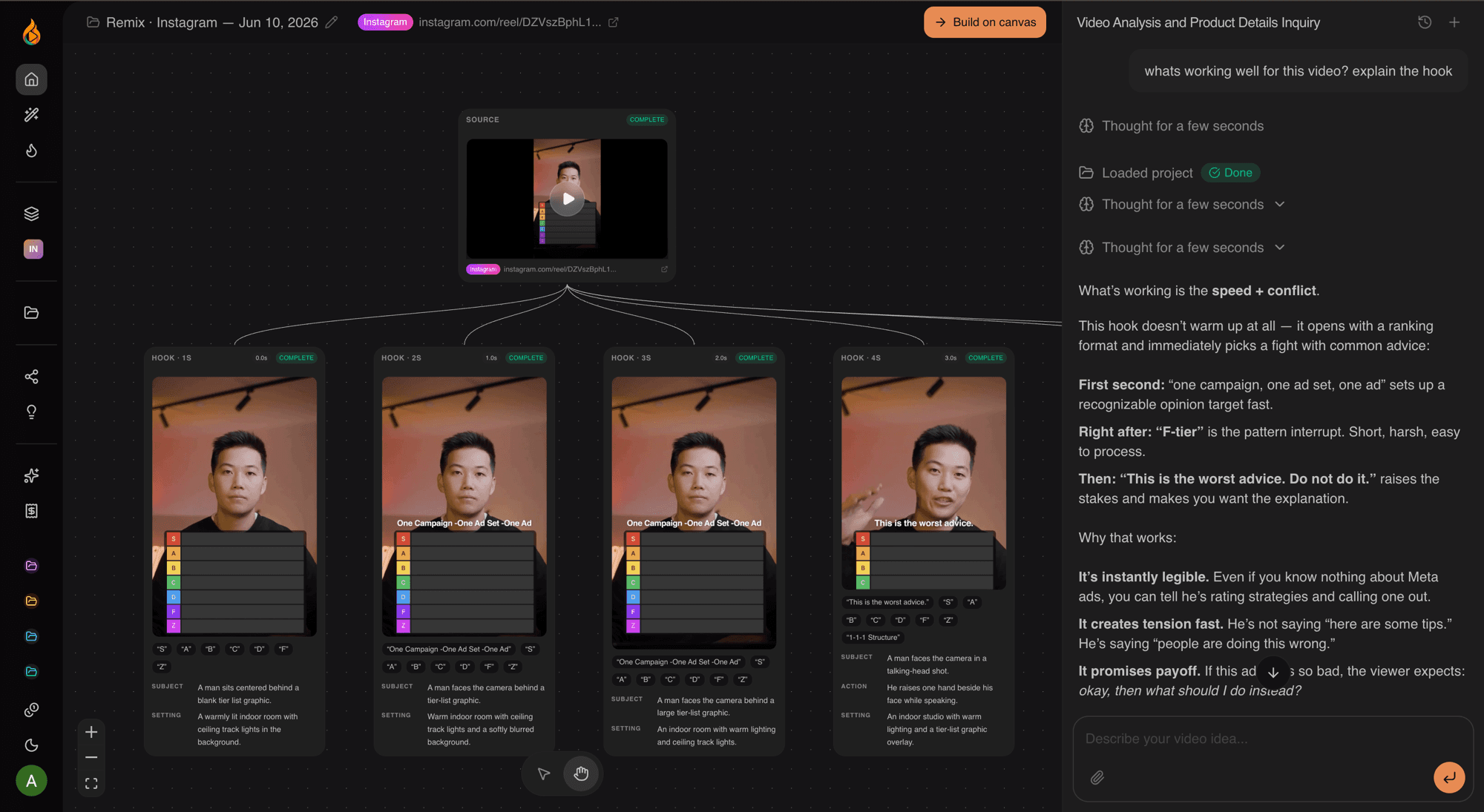The height and width of the screenshot is (812, 1484).
Task: Go to the Home sidebar icon
Action: (x=31, y=79)
